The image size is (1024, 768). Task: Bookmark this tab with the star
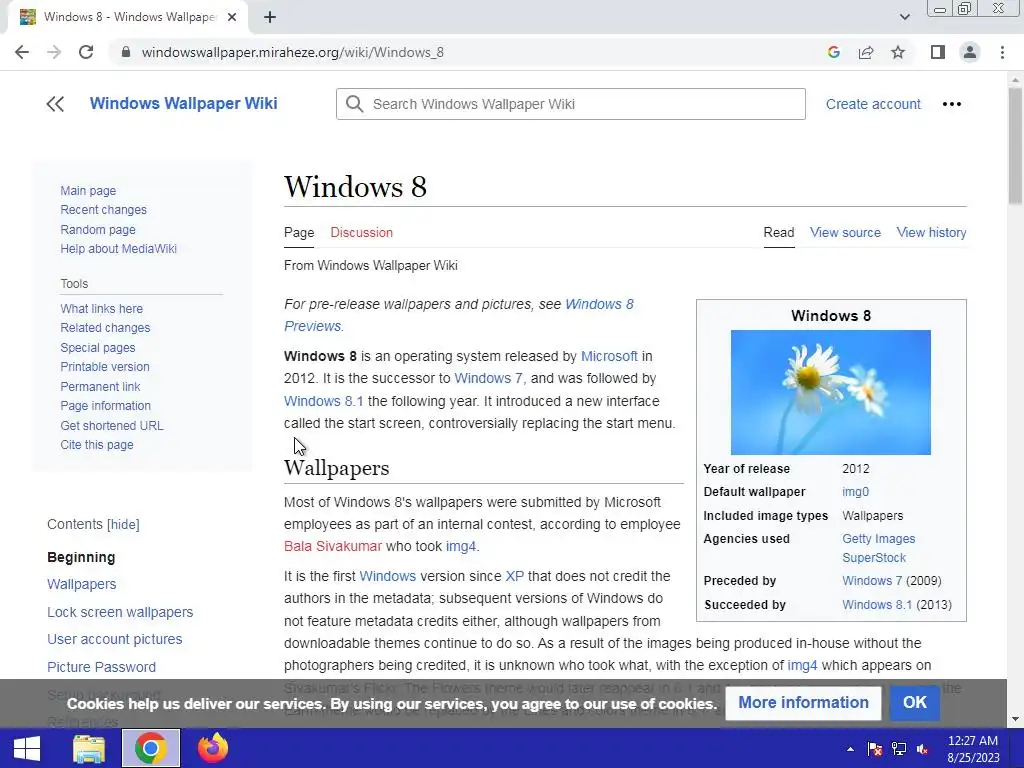898,52
